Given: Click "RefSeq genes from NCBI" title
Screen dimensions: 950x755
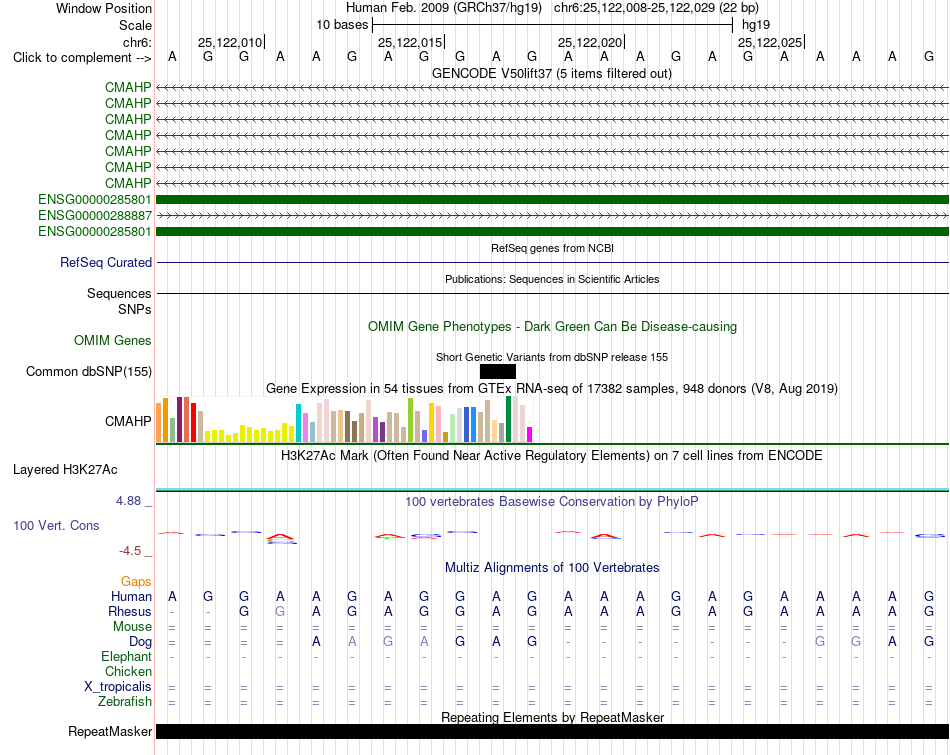Looking at the screenshot, I should pos(552,248).
